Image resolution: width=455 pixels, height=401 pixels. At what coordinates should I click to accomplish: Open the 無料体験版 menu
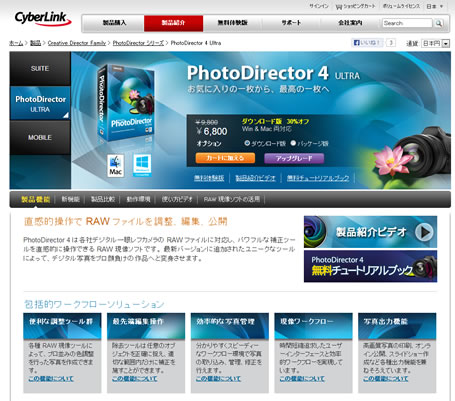click(232, 23)
